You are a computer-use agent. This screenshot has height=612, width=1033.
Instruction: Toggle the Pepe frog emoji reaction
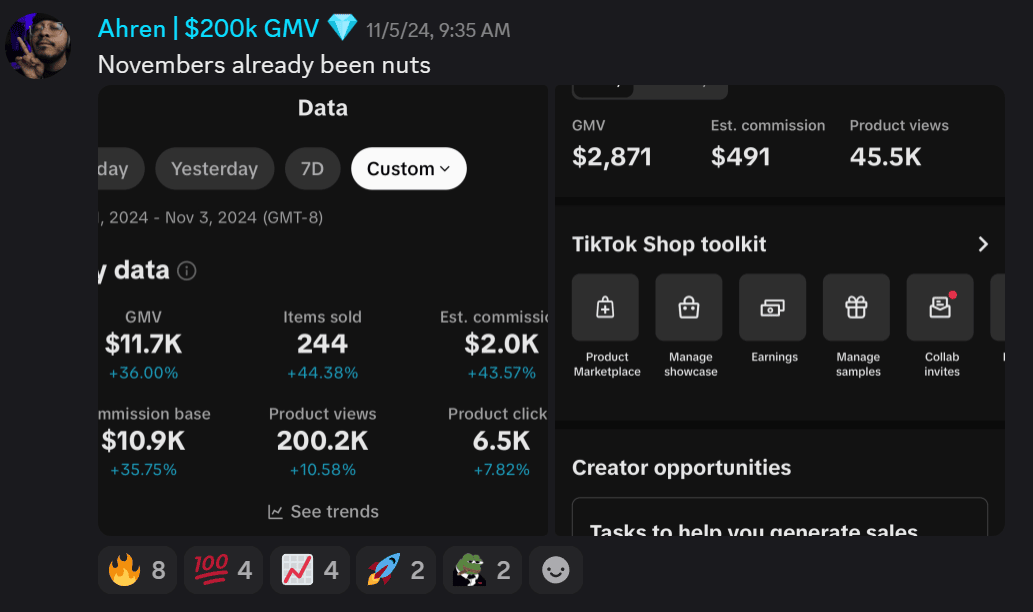click(482, 570)
